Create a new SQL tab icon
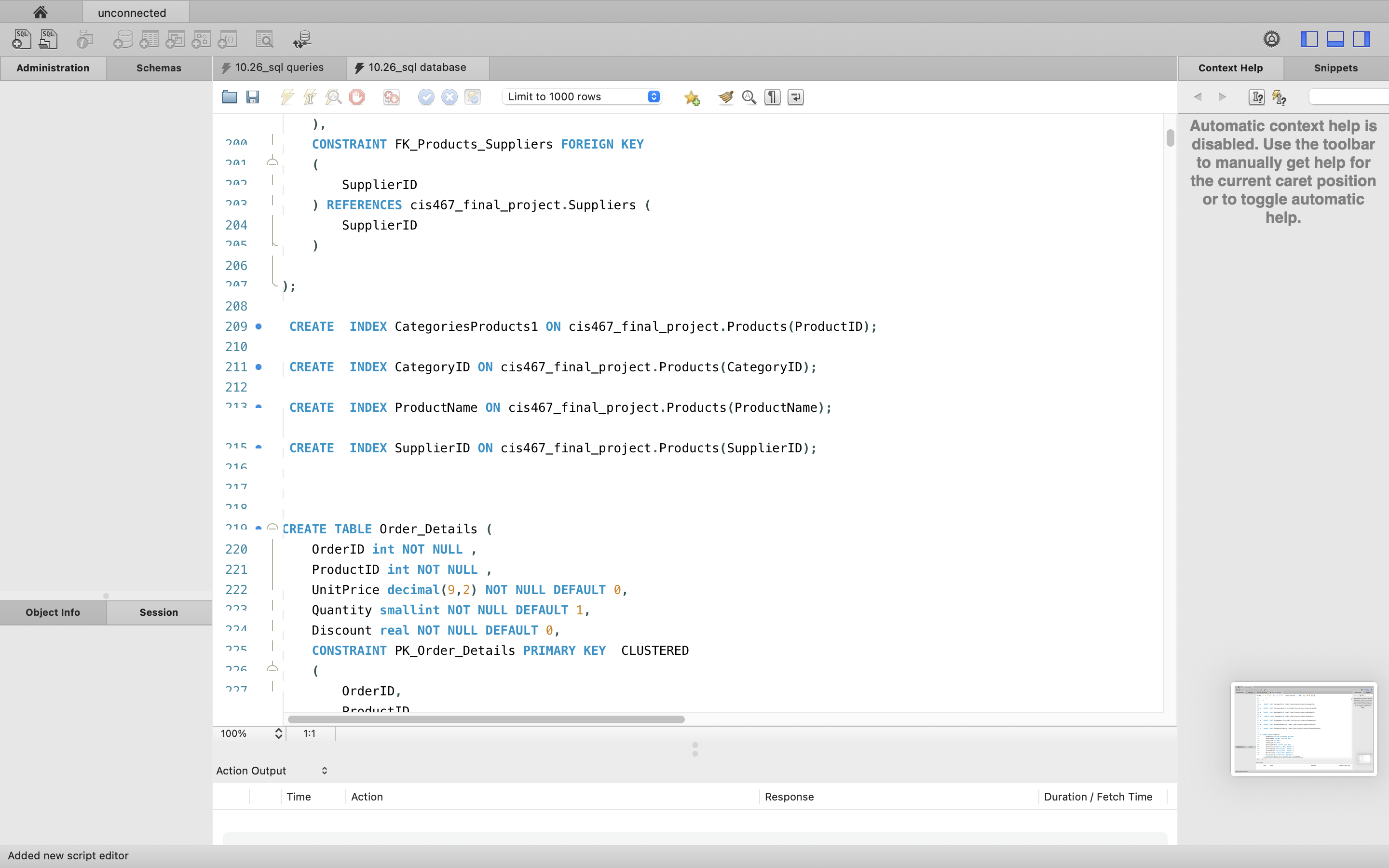 coord(22,39)
